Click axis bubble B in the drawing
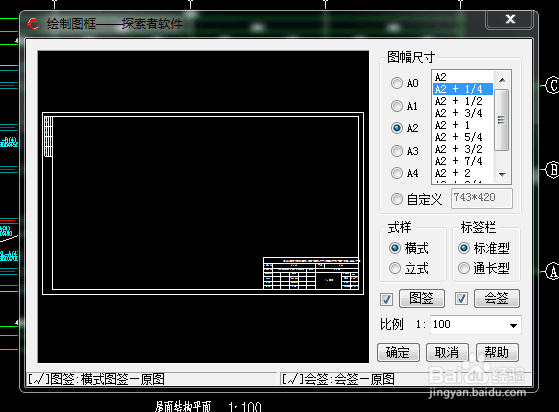Screen dimensions: 559x412 552,170
